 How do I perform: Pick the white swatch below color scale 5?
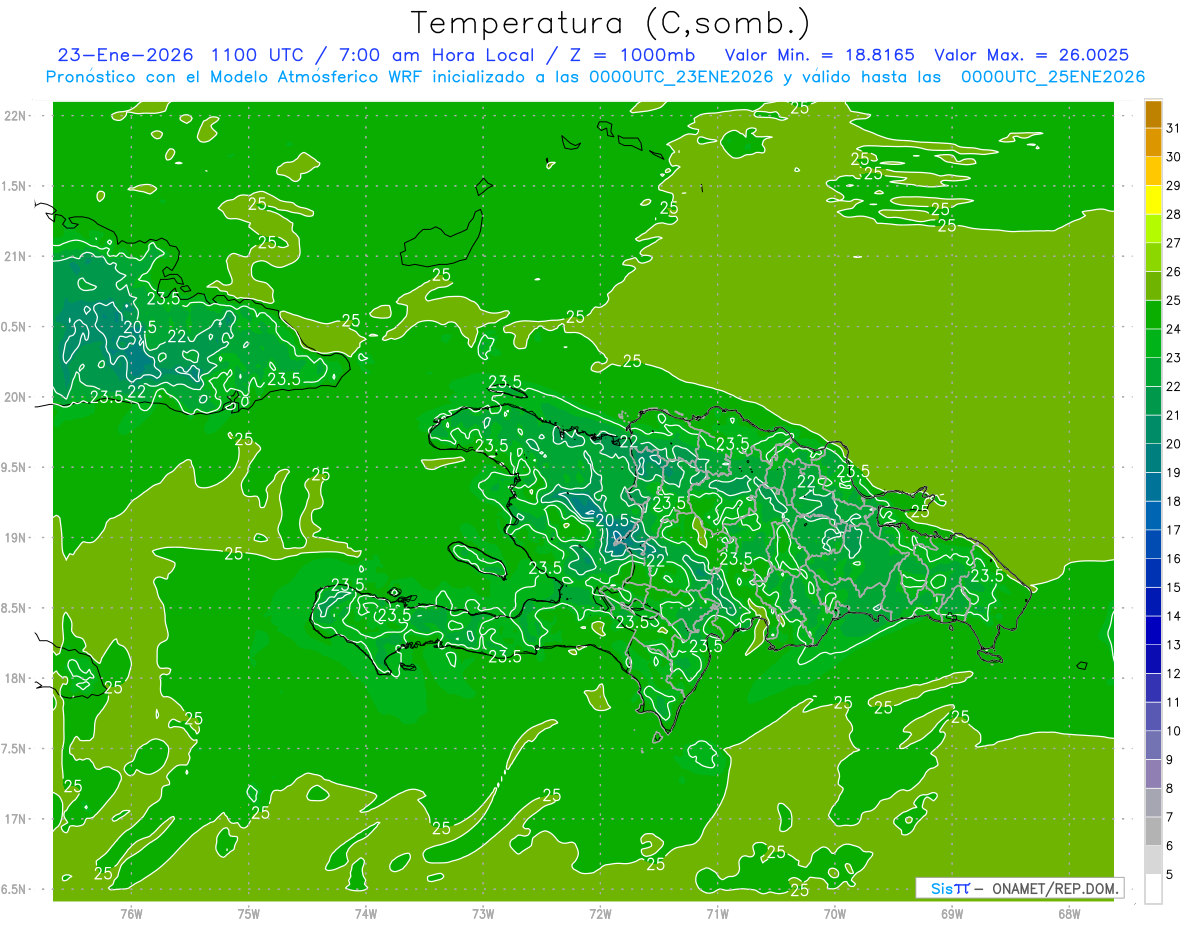1153,889
